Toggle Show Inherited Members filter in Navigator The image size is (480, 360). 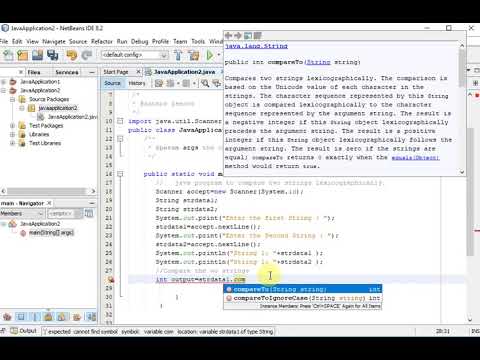[7, 317]
